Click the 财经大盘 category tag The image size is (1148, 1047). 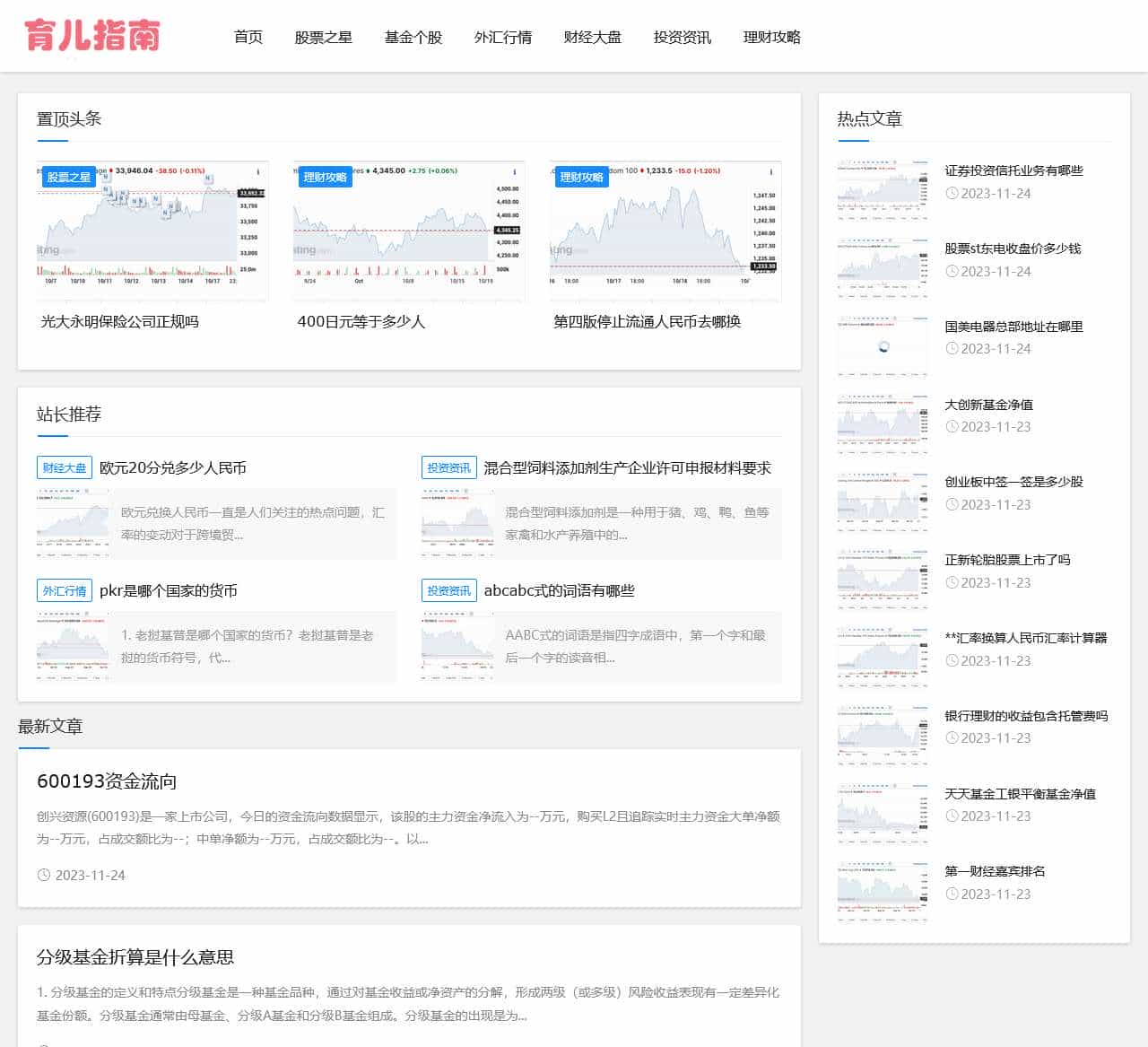pos(65,467)
